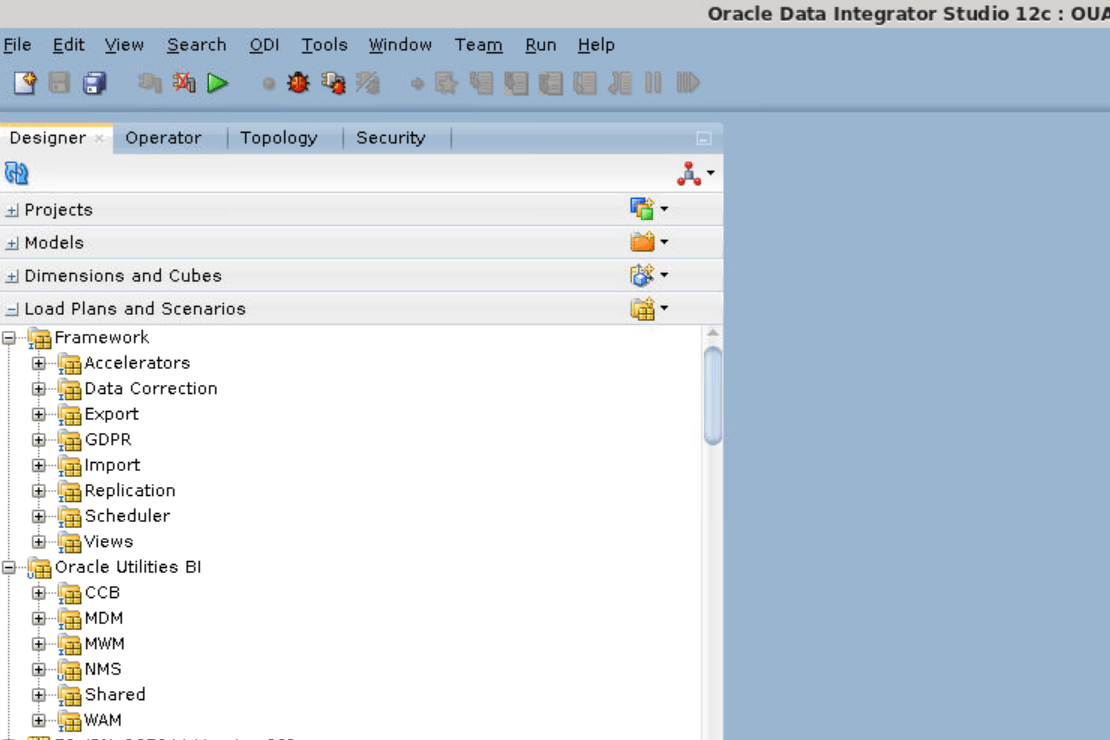Open the new Model folder icon on Models header

point(644,241)
